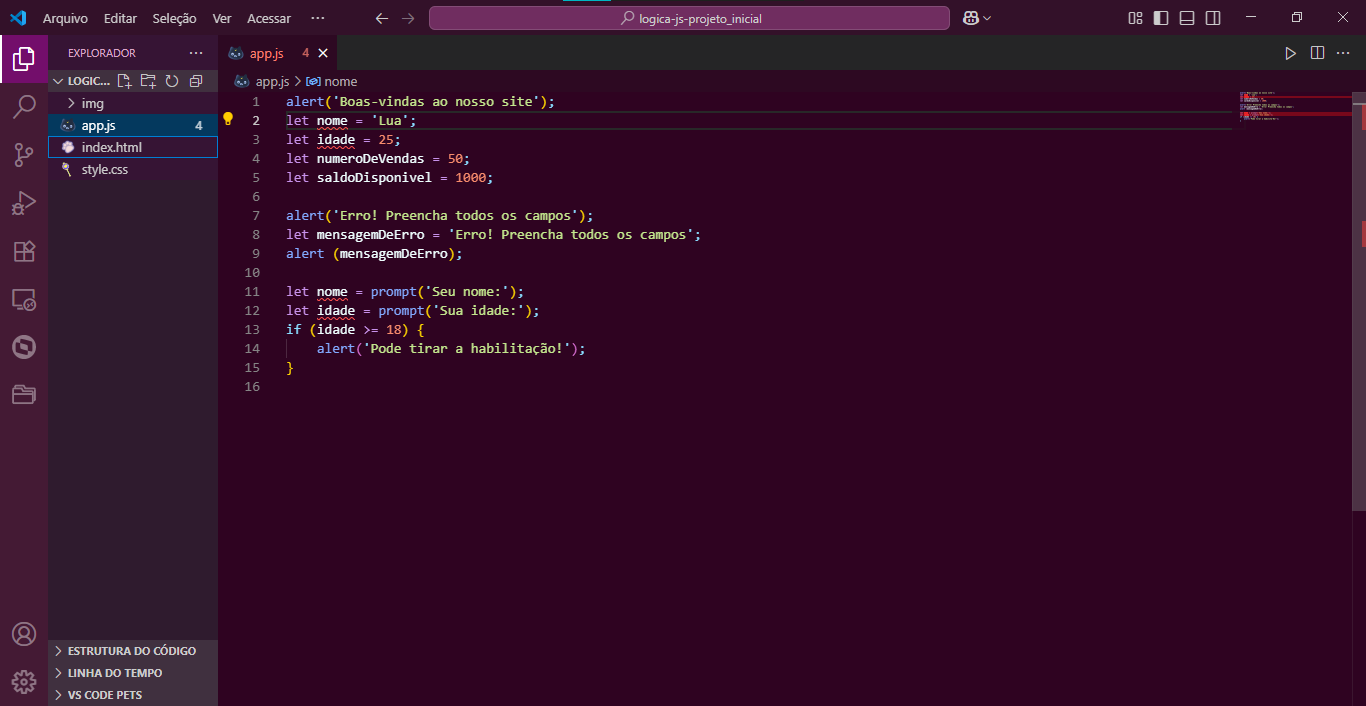Viewport: 1366px width, 706px height.
Task: Open the Extensions view
Action: [x=24, y=251]
